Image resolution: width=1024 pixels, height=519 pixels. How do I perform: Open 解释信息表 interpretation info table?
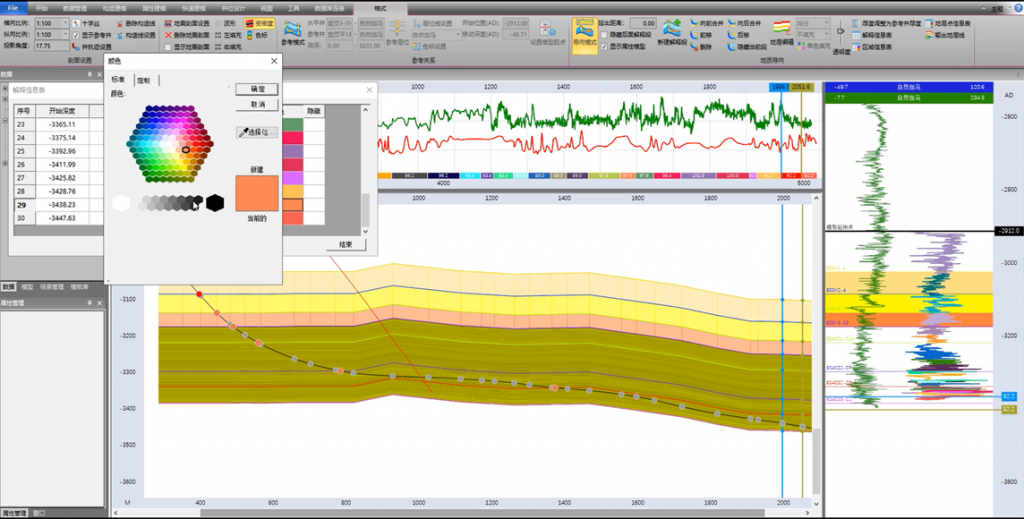[872, 35]
